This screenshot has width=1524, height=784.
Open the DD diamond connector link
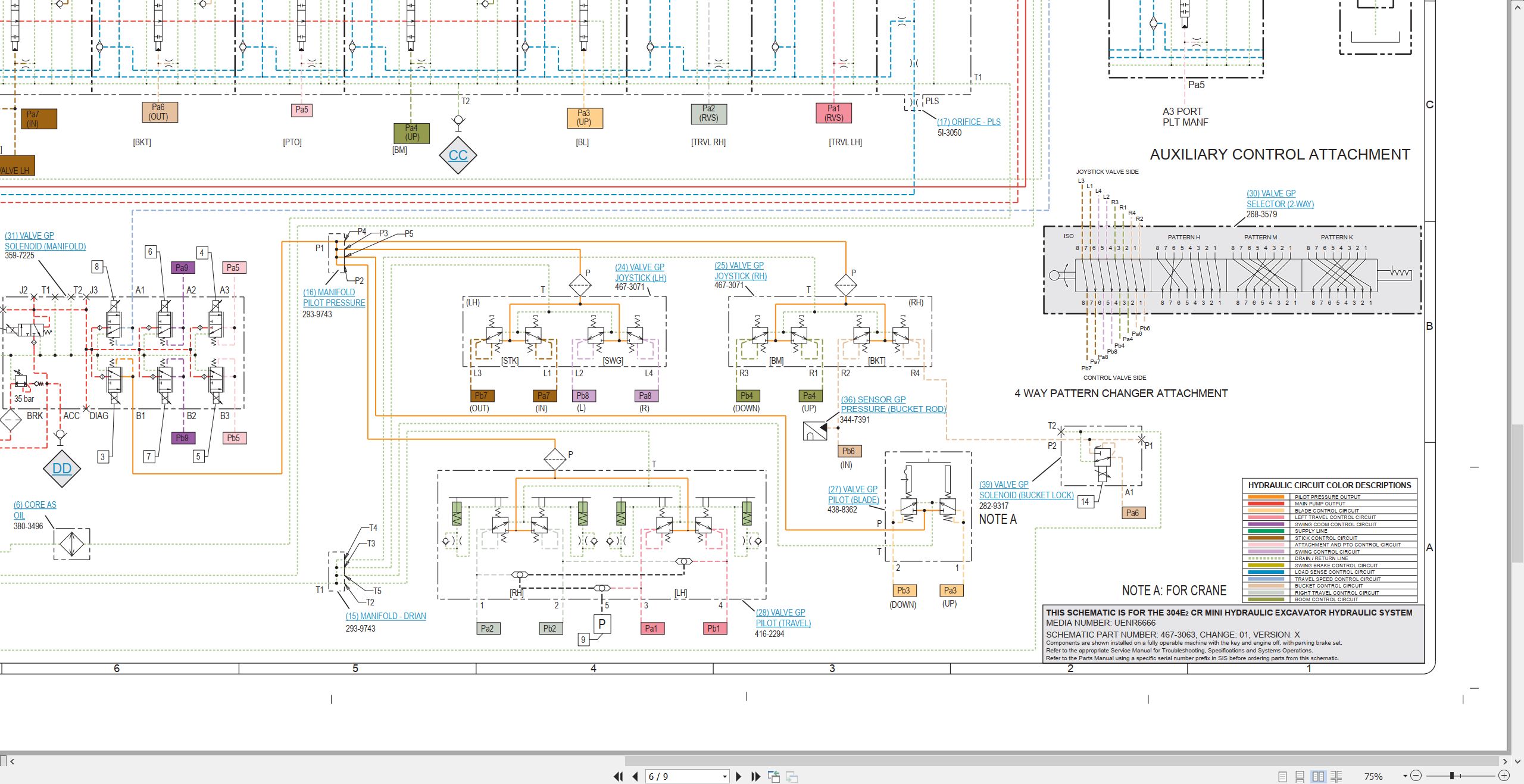pos(62,468)
